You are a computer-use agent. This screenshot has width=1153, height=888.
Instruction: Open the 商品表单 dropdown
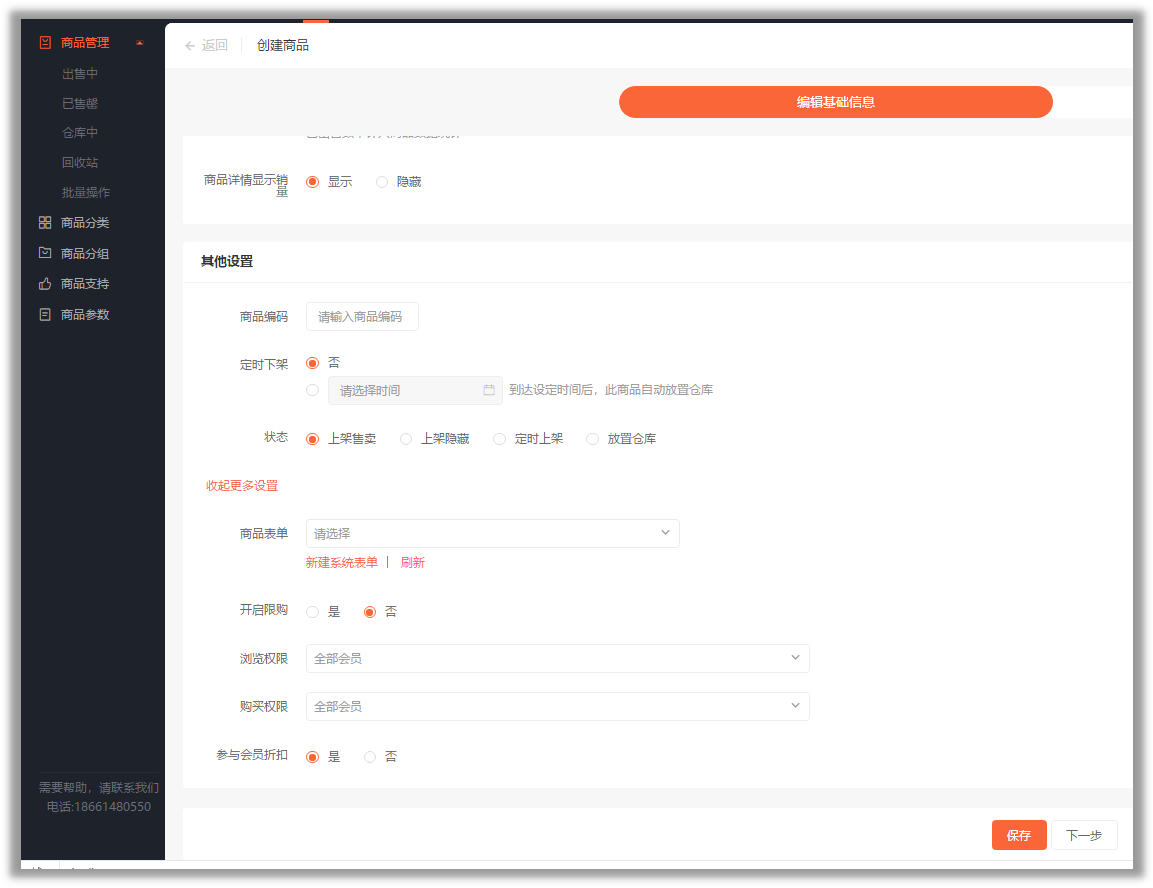(x=493, y=534)
